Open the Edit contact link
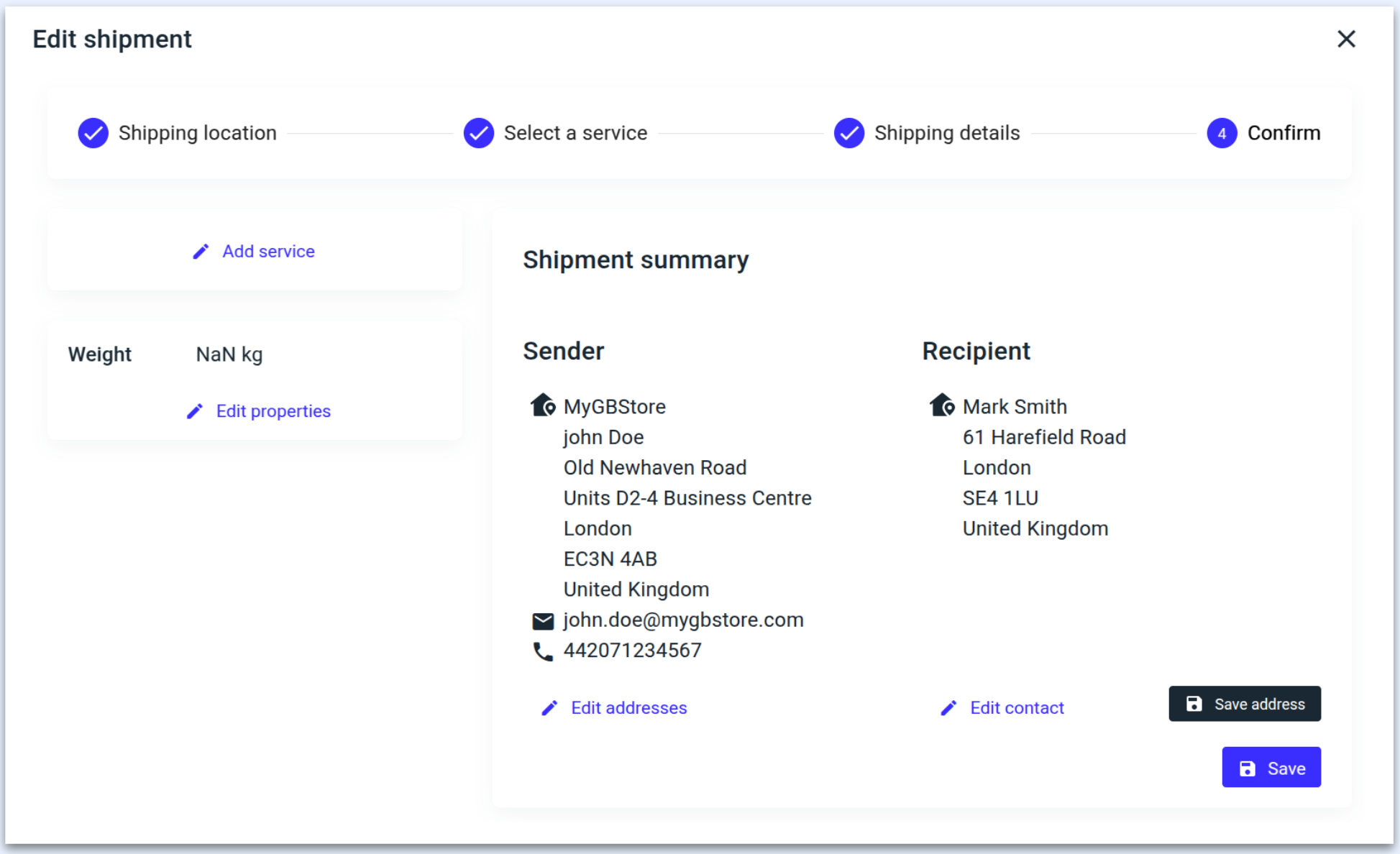 [1017, 708]
